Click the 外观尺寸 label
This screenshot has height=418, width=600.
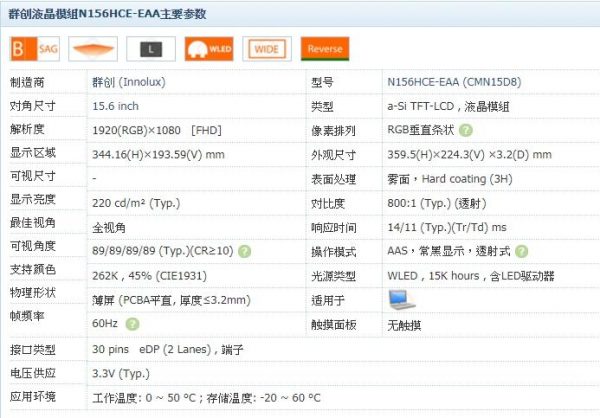334,155
